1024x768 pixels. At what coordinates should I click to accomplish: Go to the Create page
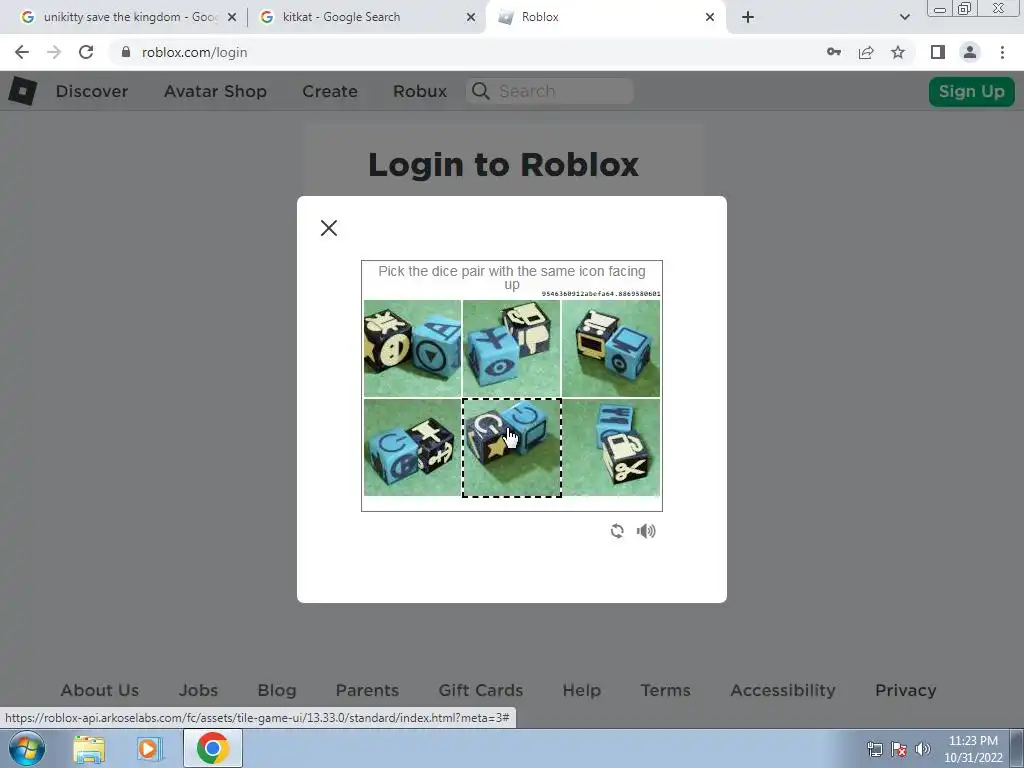pyautogui.click(x=330, y=91)
